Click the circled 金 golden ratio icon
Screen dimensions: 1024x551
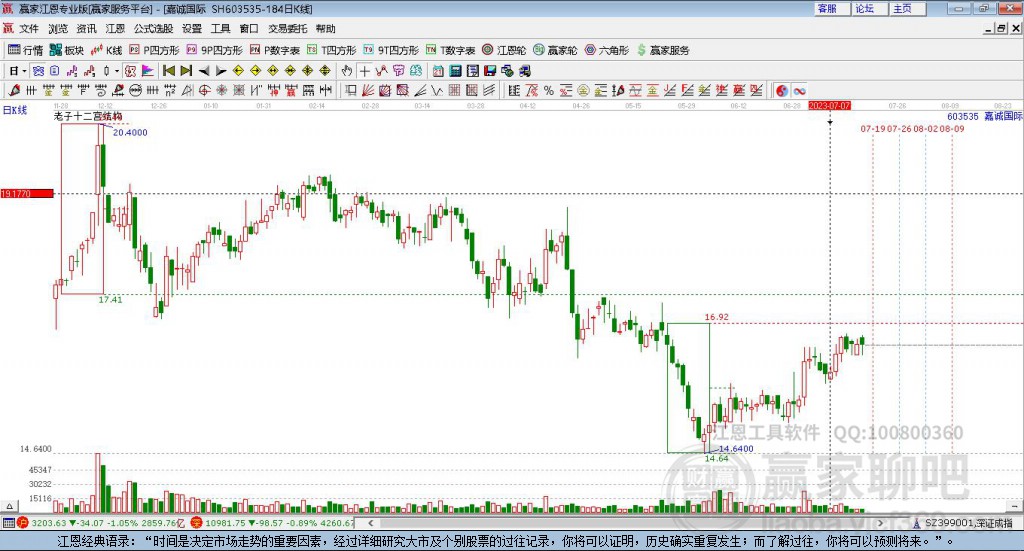click(x=583, y=91)
